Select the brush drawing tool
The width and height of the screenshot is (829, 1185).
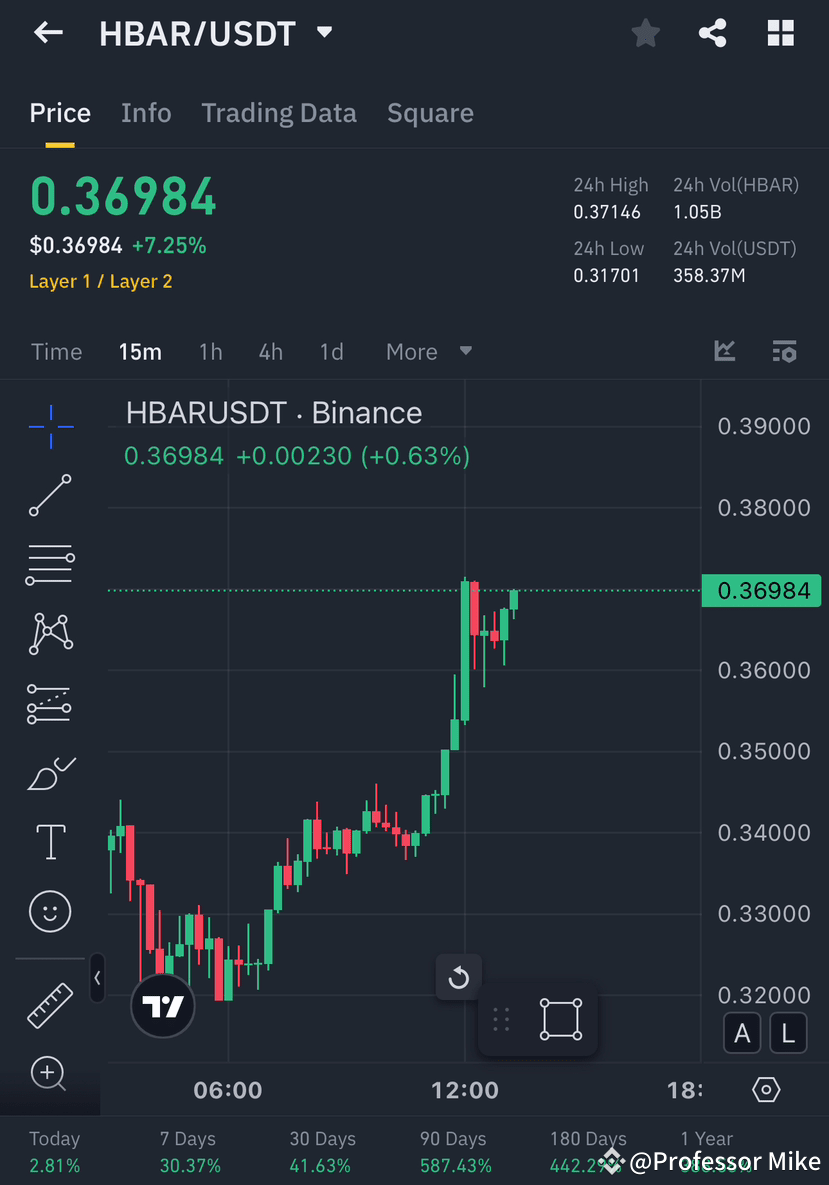point(50,772)
